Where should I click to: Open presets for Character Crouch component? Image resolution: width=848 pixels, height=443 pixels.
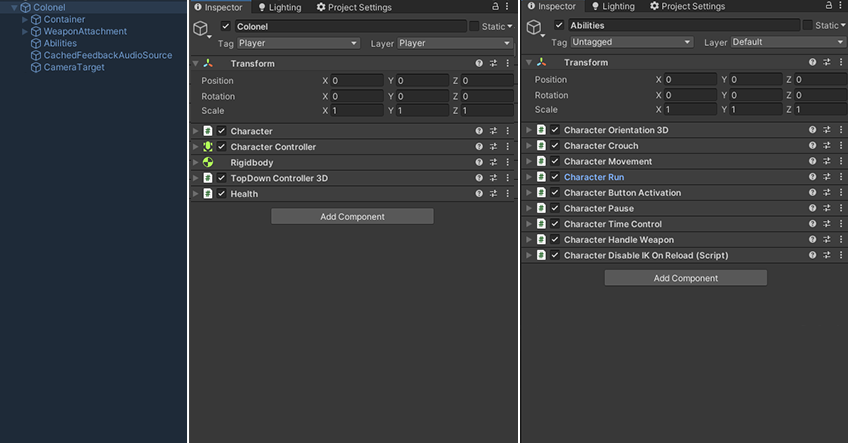[827, 146]
